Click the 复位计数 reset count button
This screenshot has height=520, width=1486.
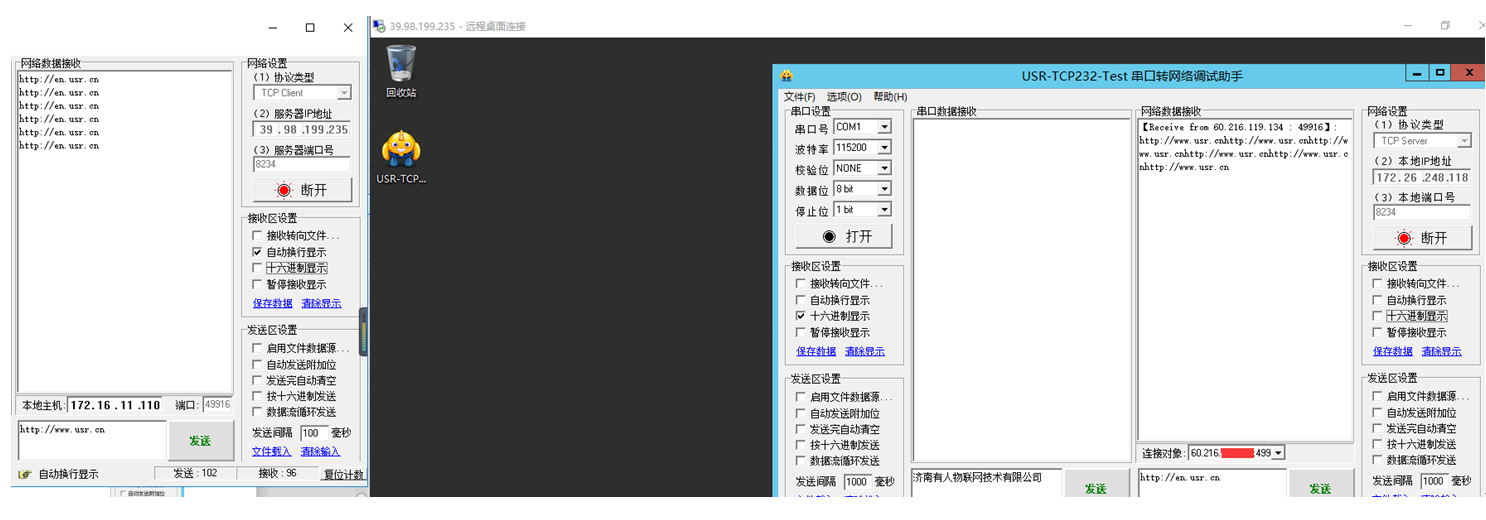[343, 474]
